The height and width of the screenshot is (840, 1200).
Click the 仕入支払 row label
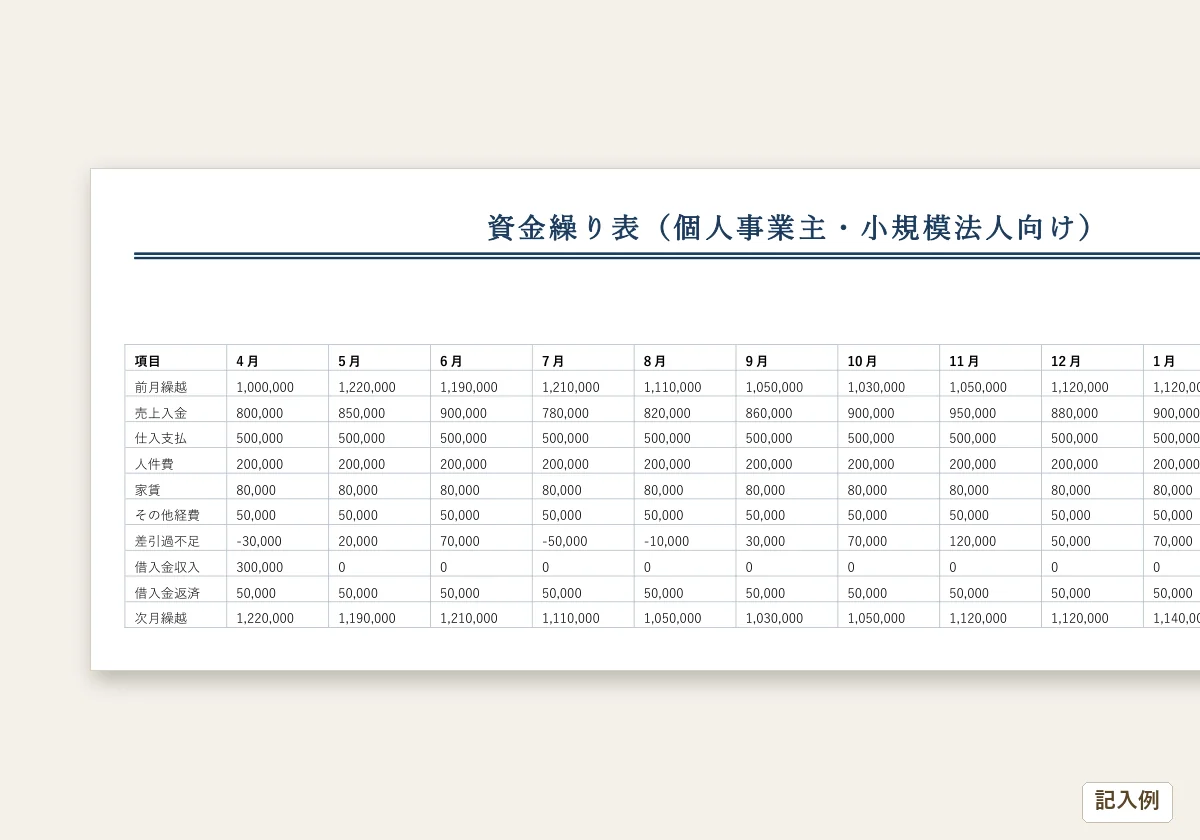pyautogui.click(x=176, y=436)
